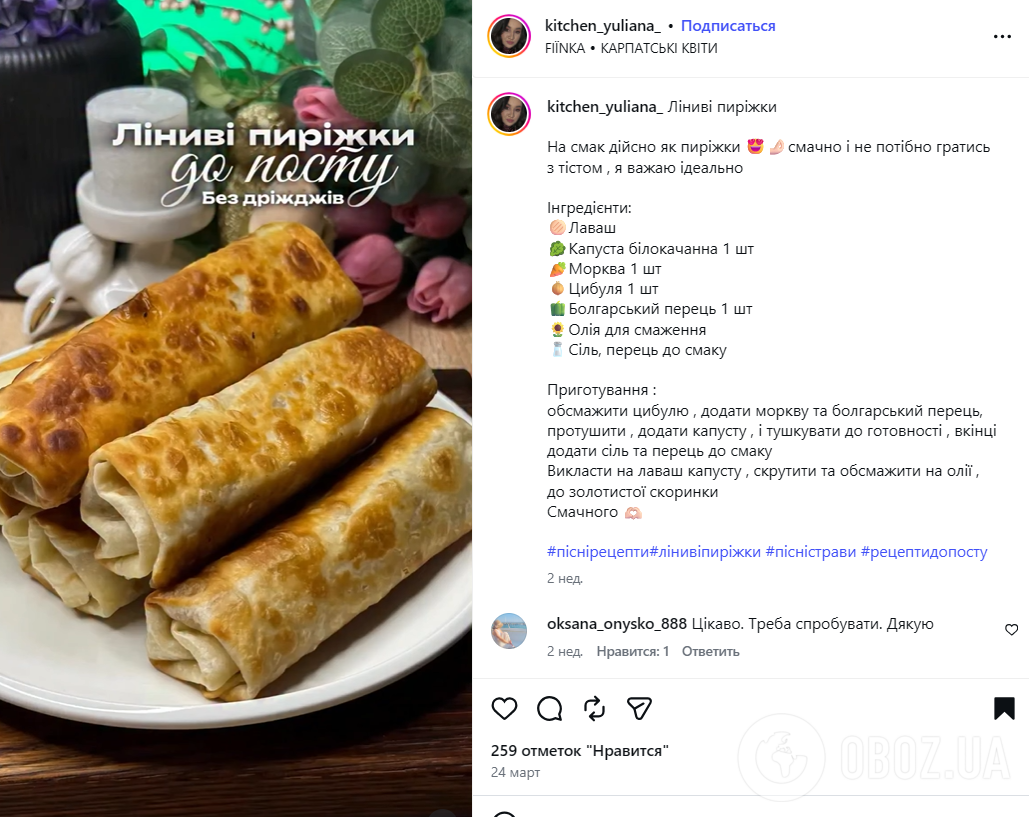Open kitchen_yuliana_ profile from the header username
This screenshot has width=1029, height=817.
602,26
